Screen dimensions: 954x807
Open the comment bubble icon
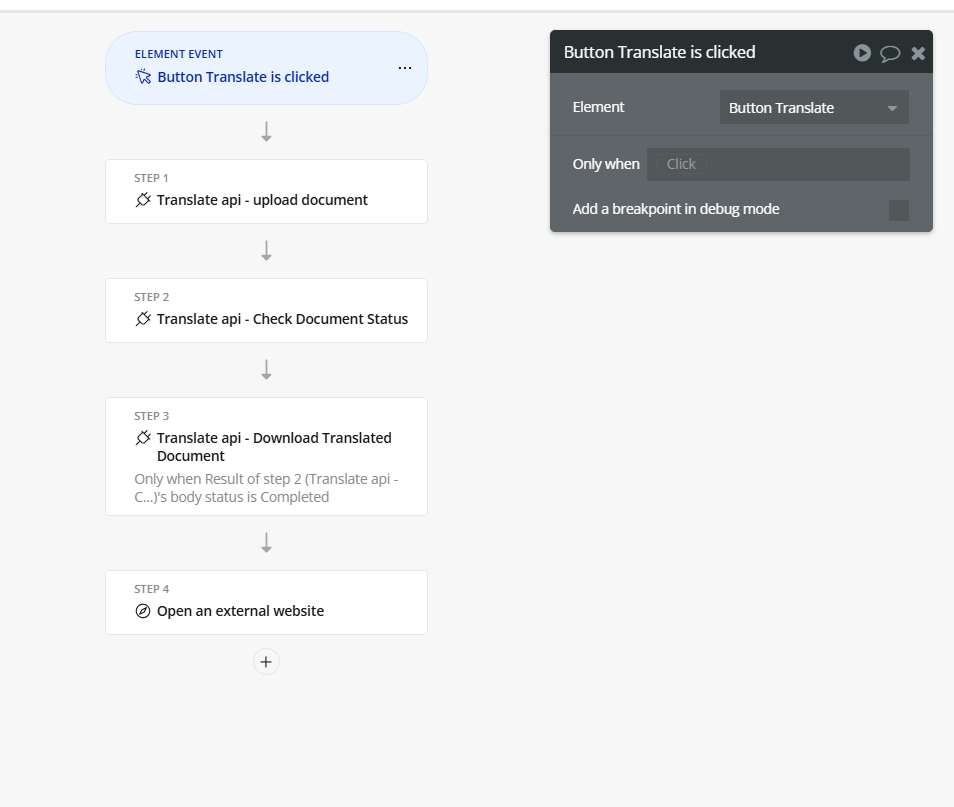[890, 54]
